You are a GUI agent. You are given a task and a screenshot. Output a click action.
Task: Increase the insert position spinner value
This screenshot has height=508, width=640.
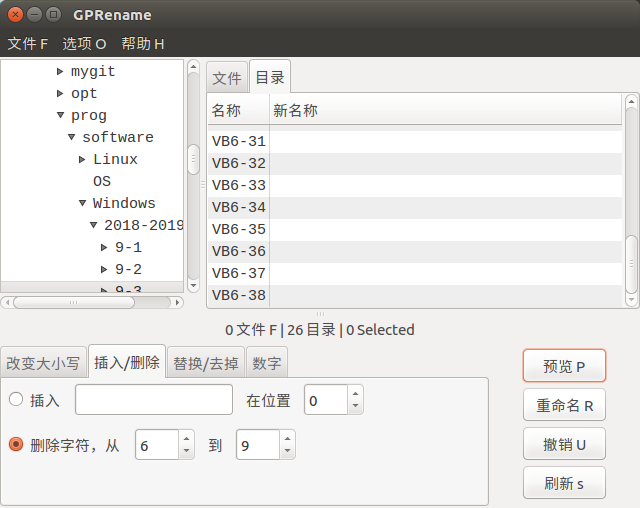tap(356, 394)
